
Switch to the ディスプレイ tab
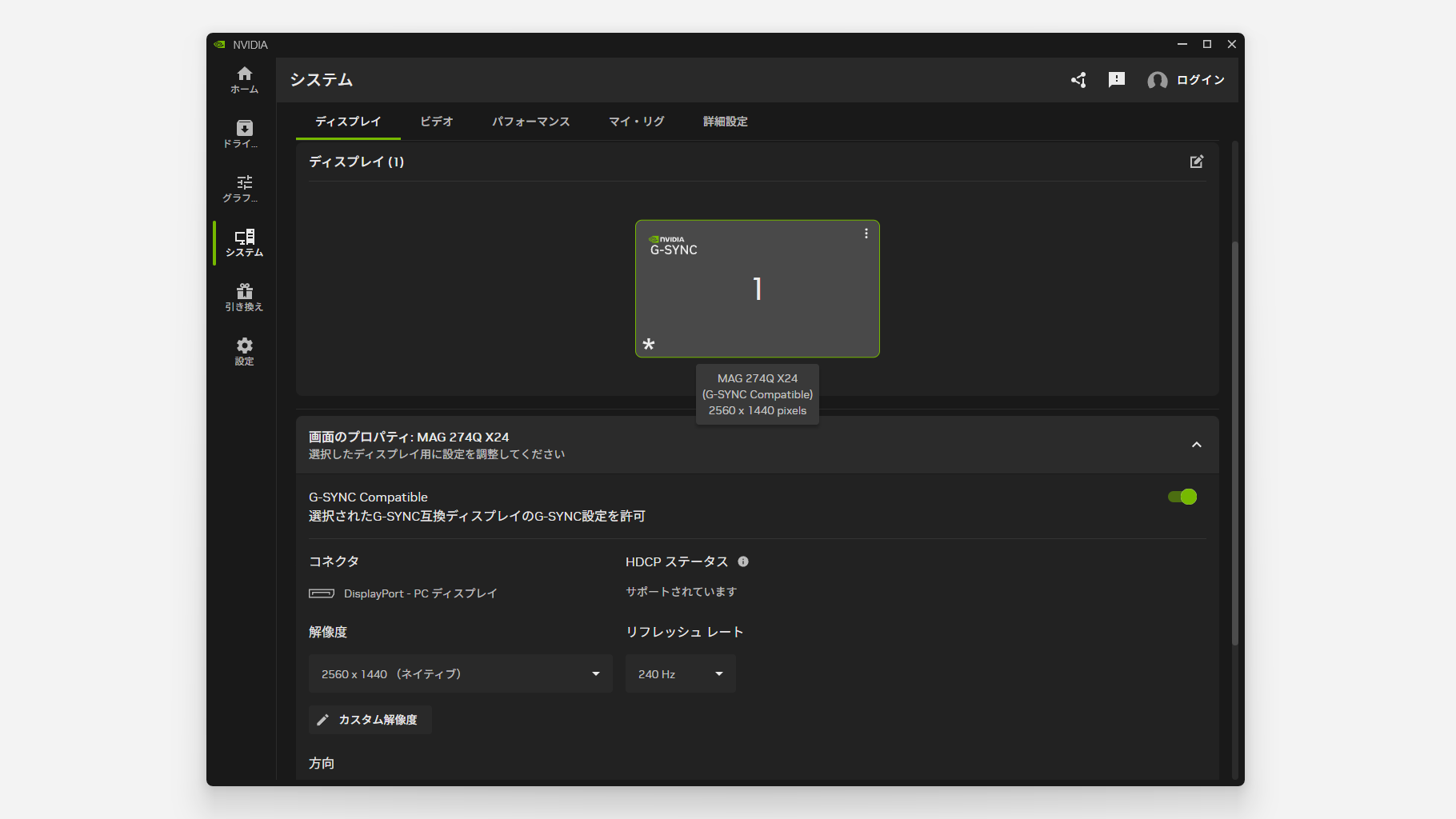coord(348,122)
